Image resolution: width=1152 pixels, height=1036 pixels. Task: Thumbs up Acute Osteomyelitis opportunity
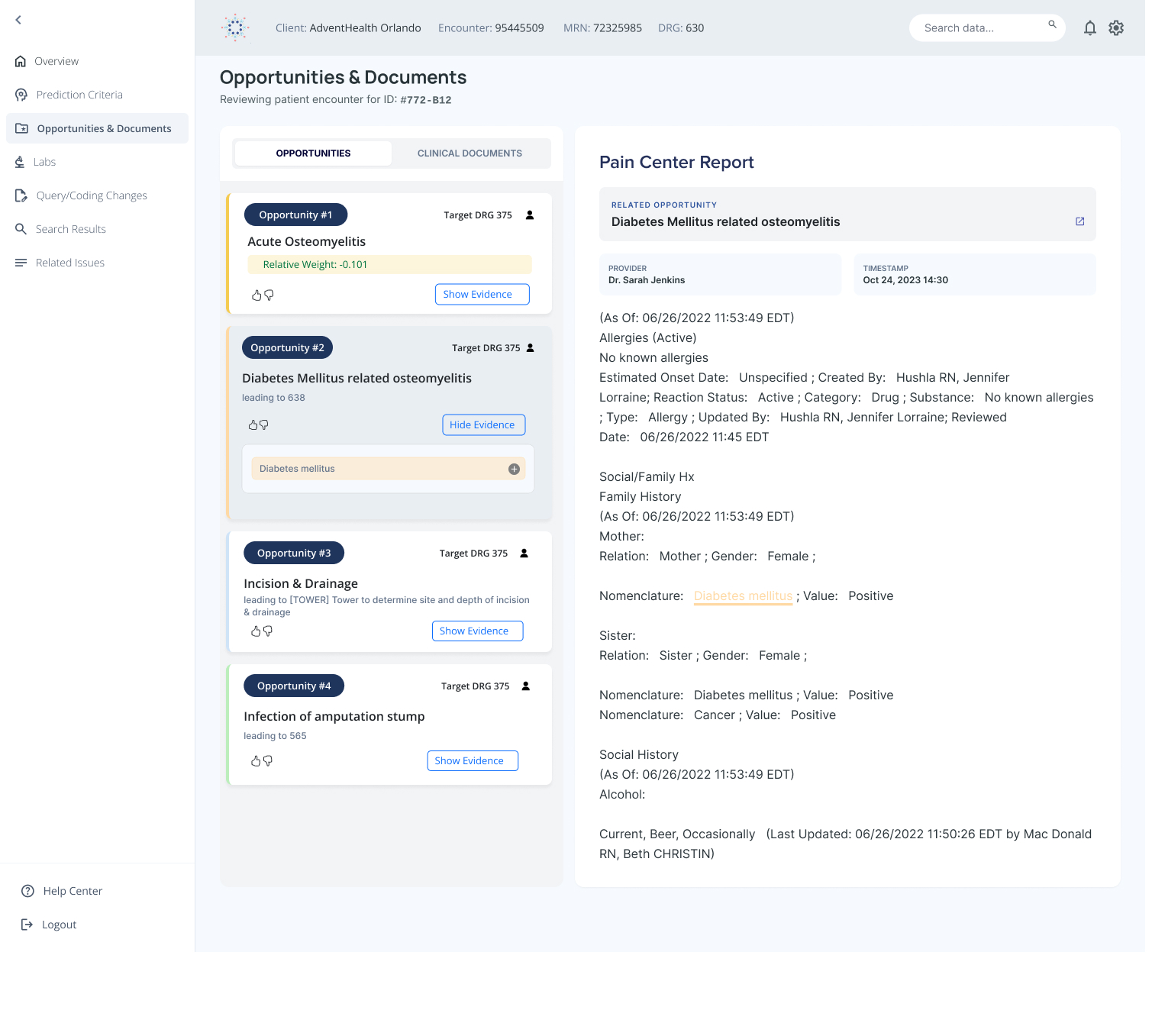pyautogui.click(x=257, y=295)
